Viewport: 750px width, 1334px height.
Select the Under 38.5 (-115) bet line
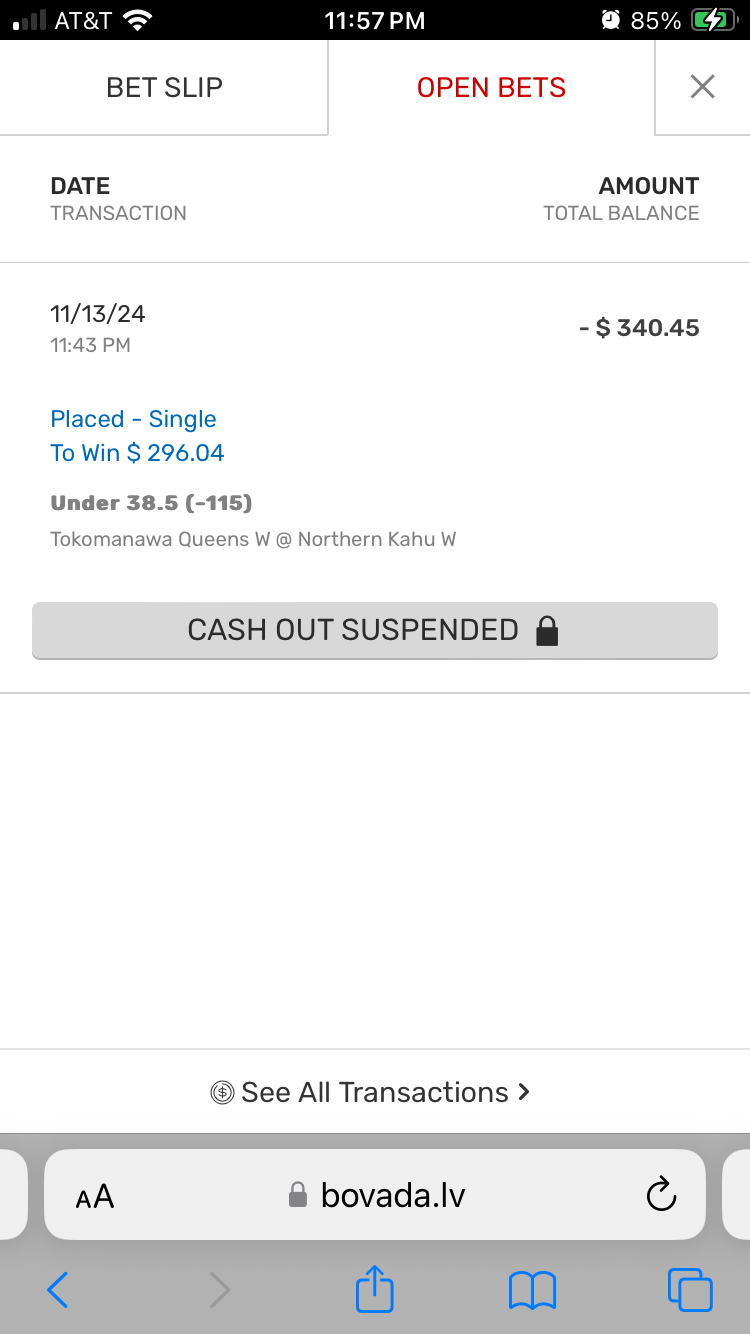click(151, 503)
